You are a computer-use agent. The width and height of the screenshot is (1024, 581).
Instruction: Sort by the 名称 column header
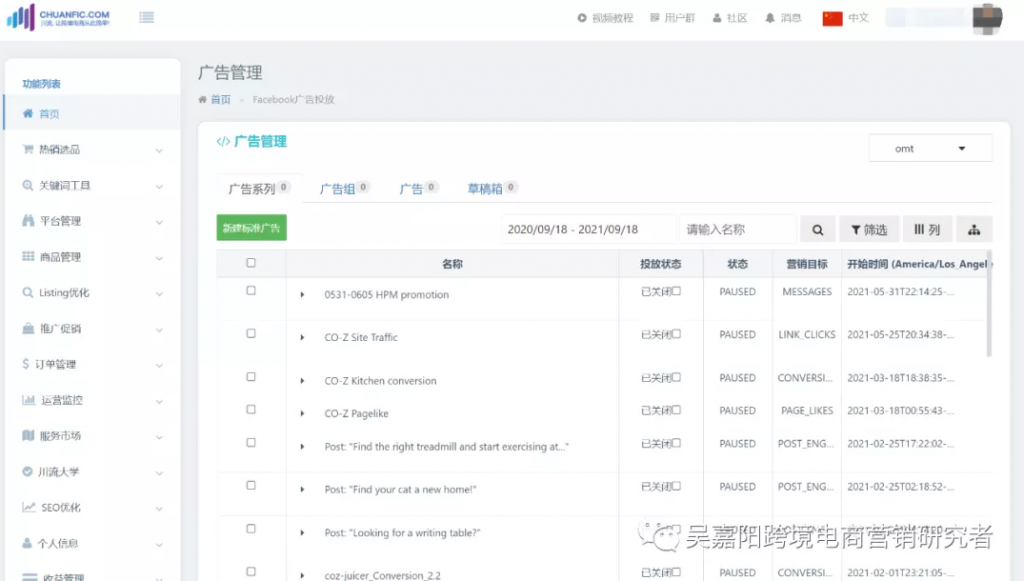pos(452,264)
